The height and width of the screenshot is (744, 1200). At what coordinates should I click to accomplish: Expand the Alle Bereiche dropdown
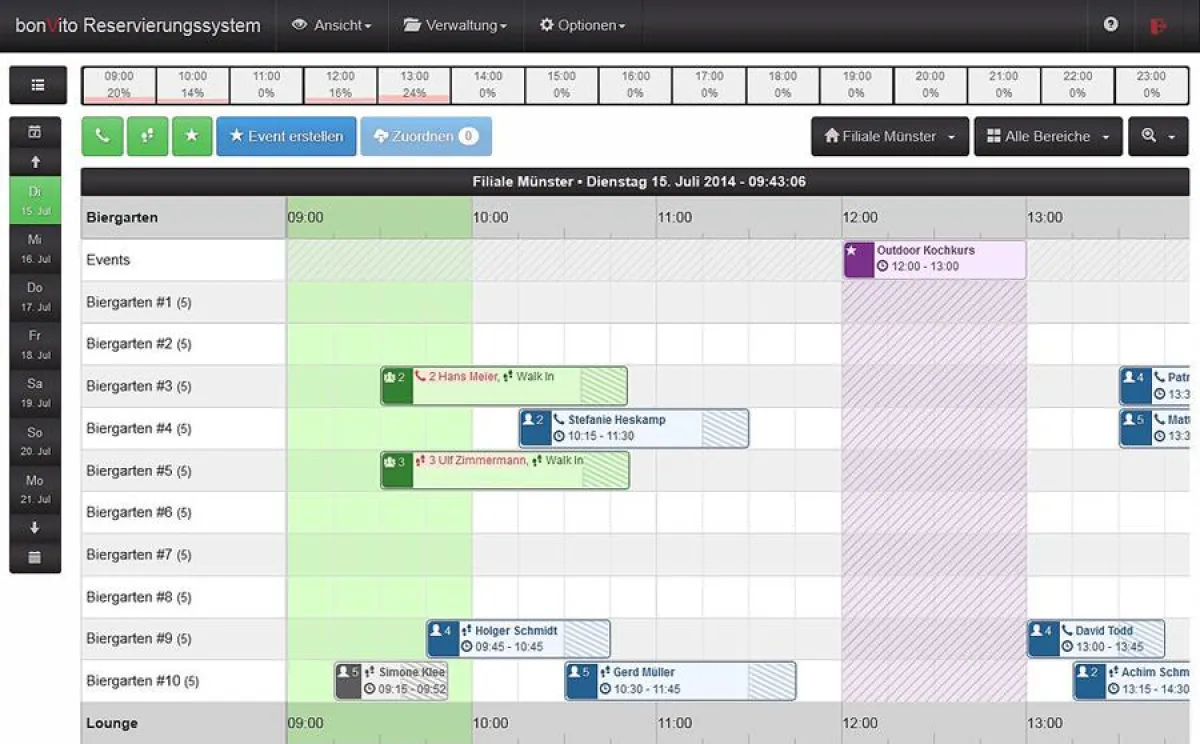(1047, 137)
